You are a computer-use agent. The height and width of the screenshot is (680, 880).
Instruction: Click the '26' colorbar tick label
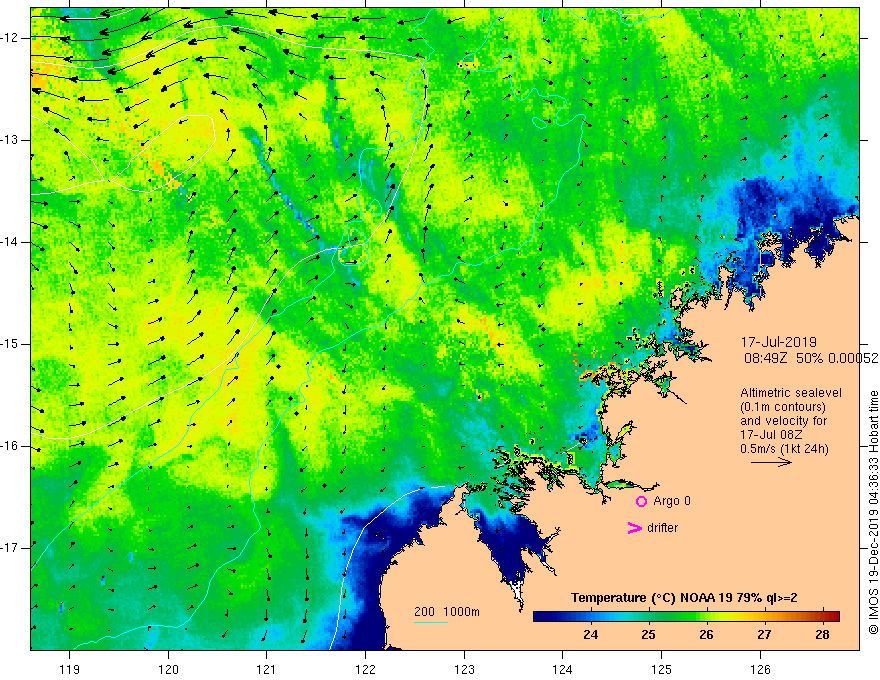point(706,635)
